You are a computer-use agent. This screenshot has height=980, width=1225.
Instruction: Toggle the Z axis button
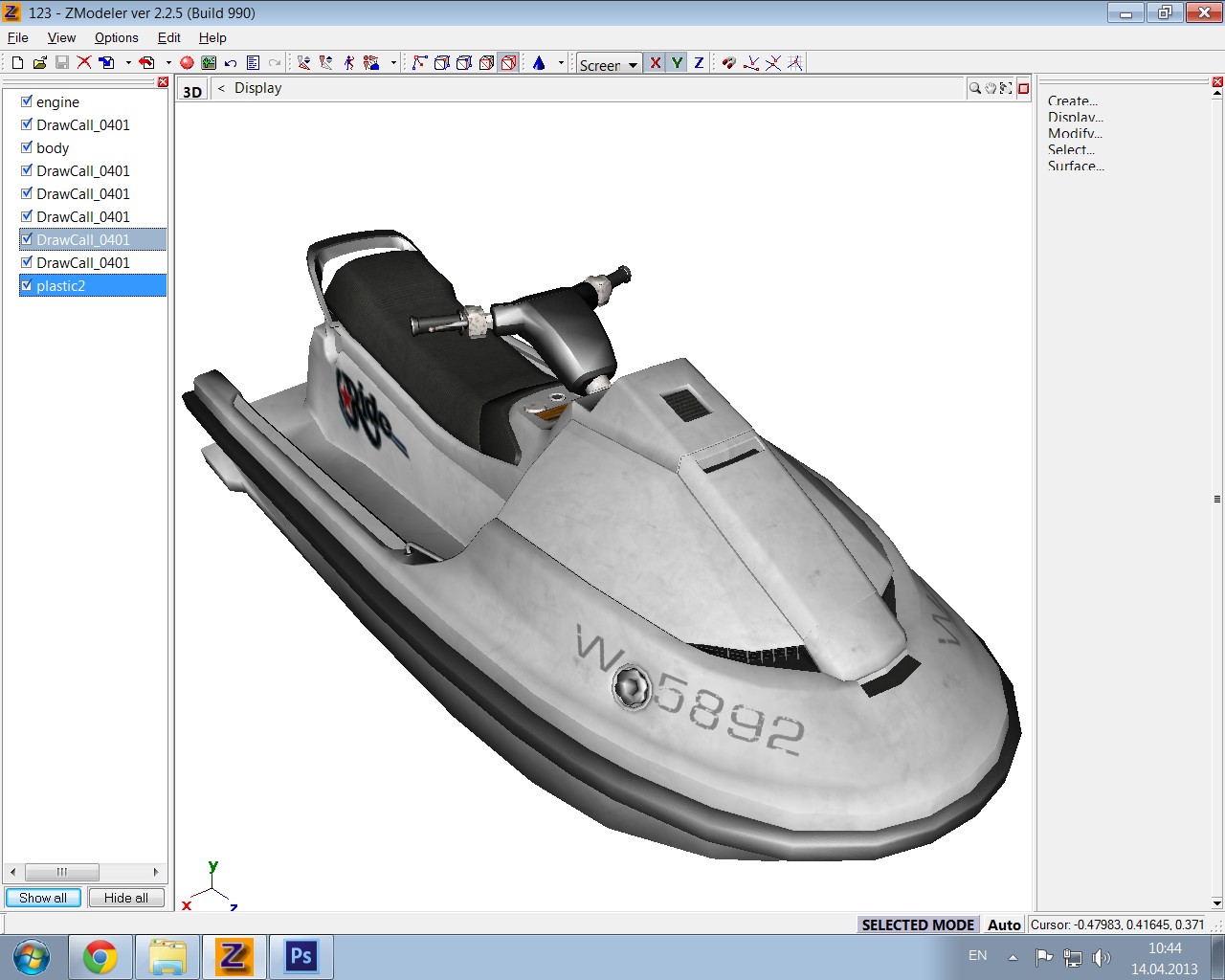click(699, 63)
